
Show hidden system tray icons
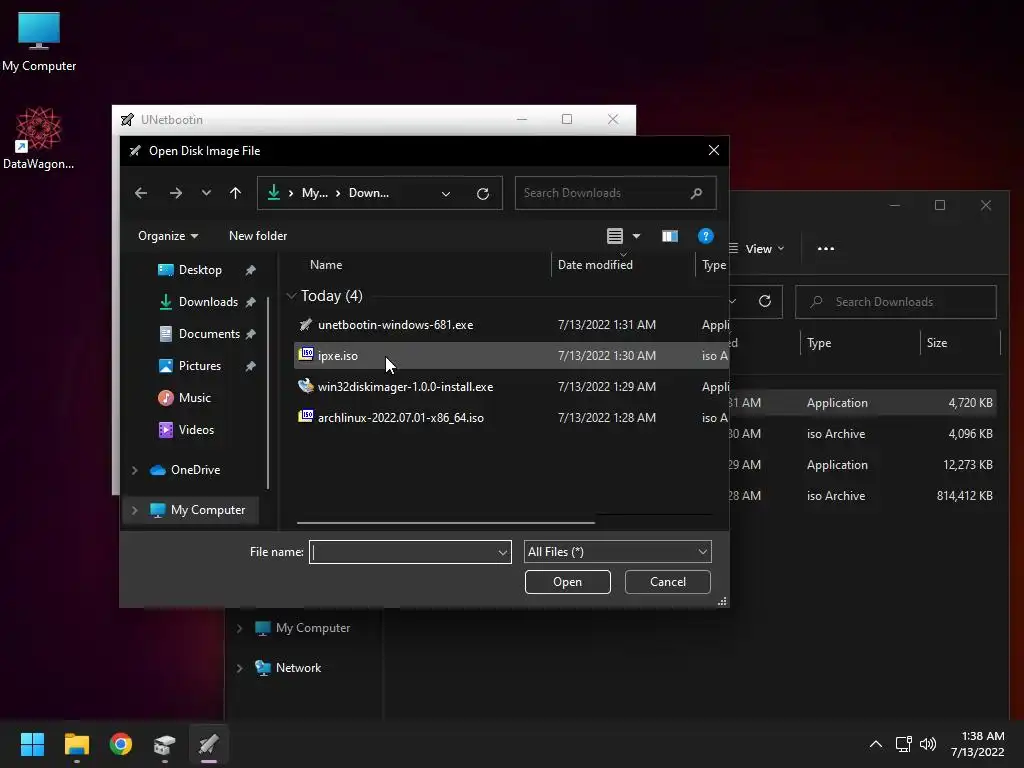tap(876, 744)
